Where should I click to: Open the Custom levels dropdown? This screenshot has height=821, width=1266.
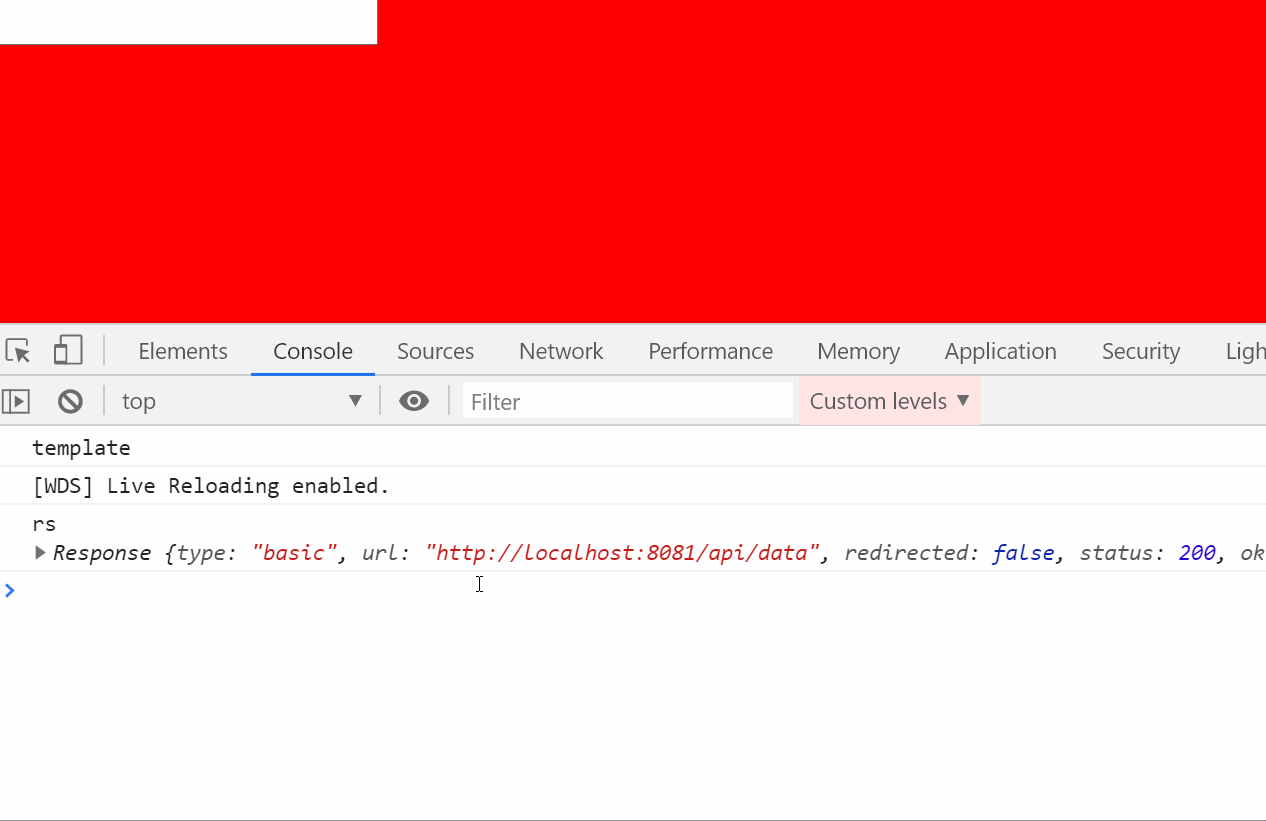pyautogui.click(x=890, y=401)
